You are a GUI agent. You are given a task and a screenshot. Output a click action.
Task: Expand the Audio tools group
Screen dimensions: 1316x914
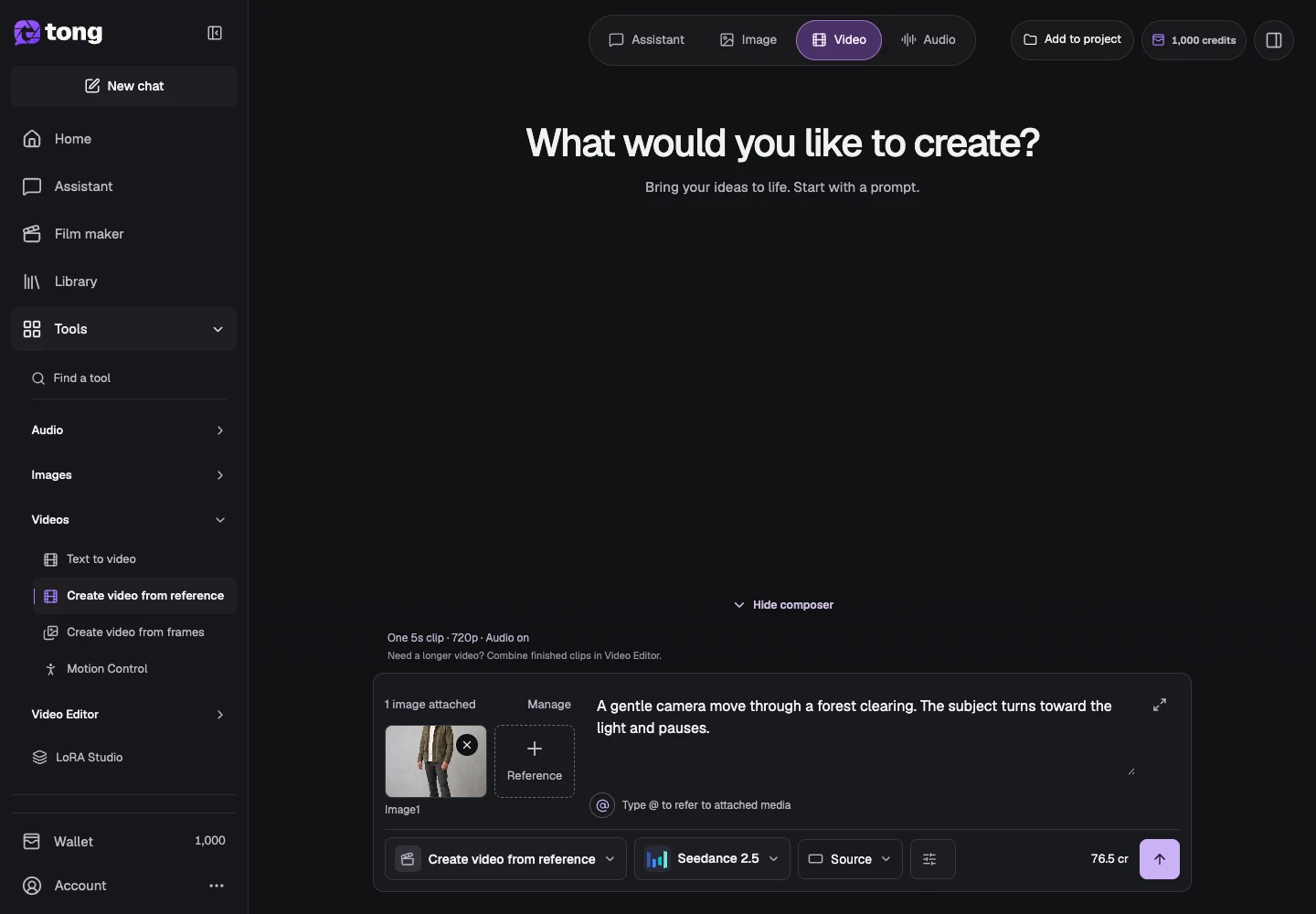127,430
